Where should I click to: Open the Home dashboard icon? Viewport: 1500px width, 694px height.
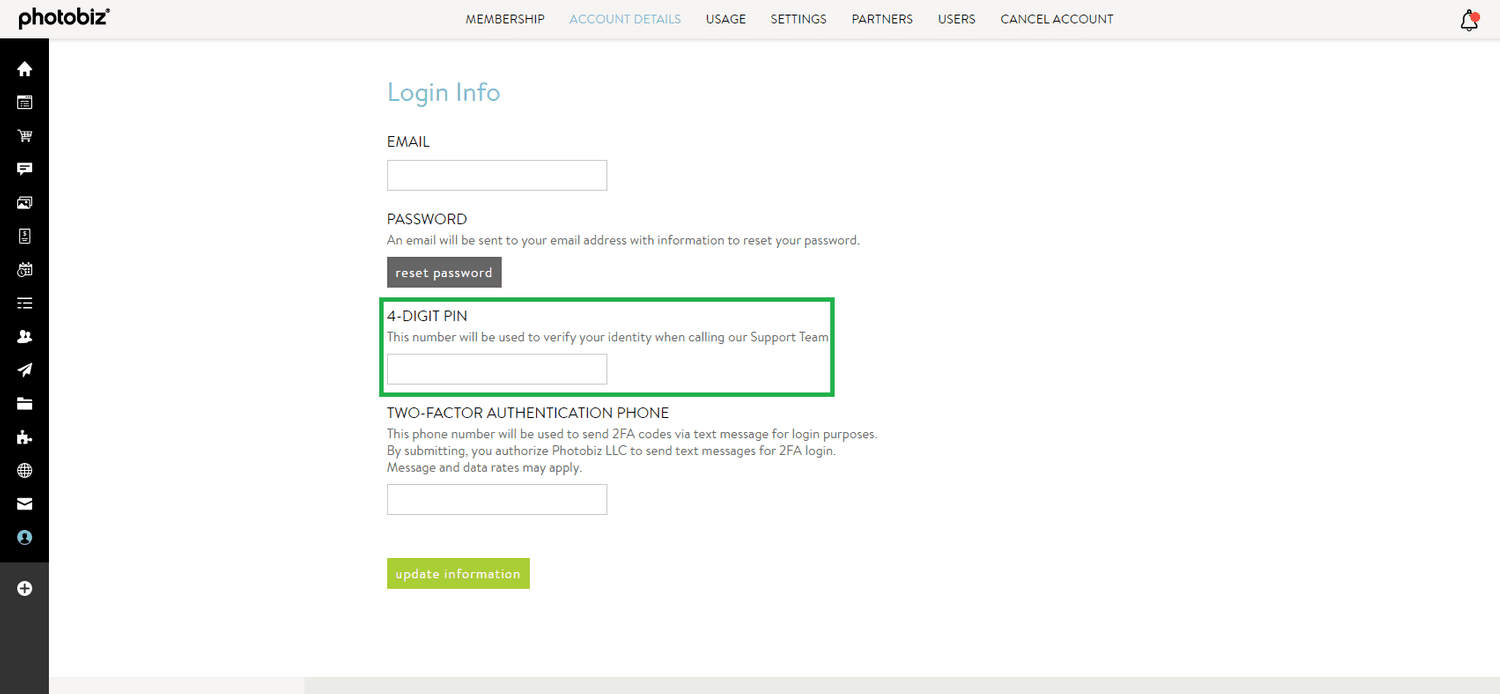(24, 68)
